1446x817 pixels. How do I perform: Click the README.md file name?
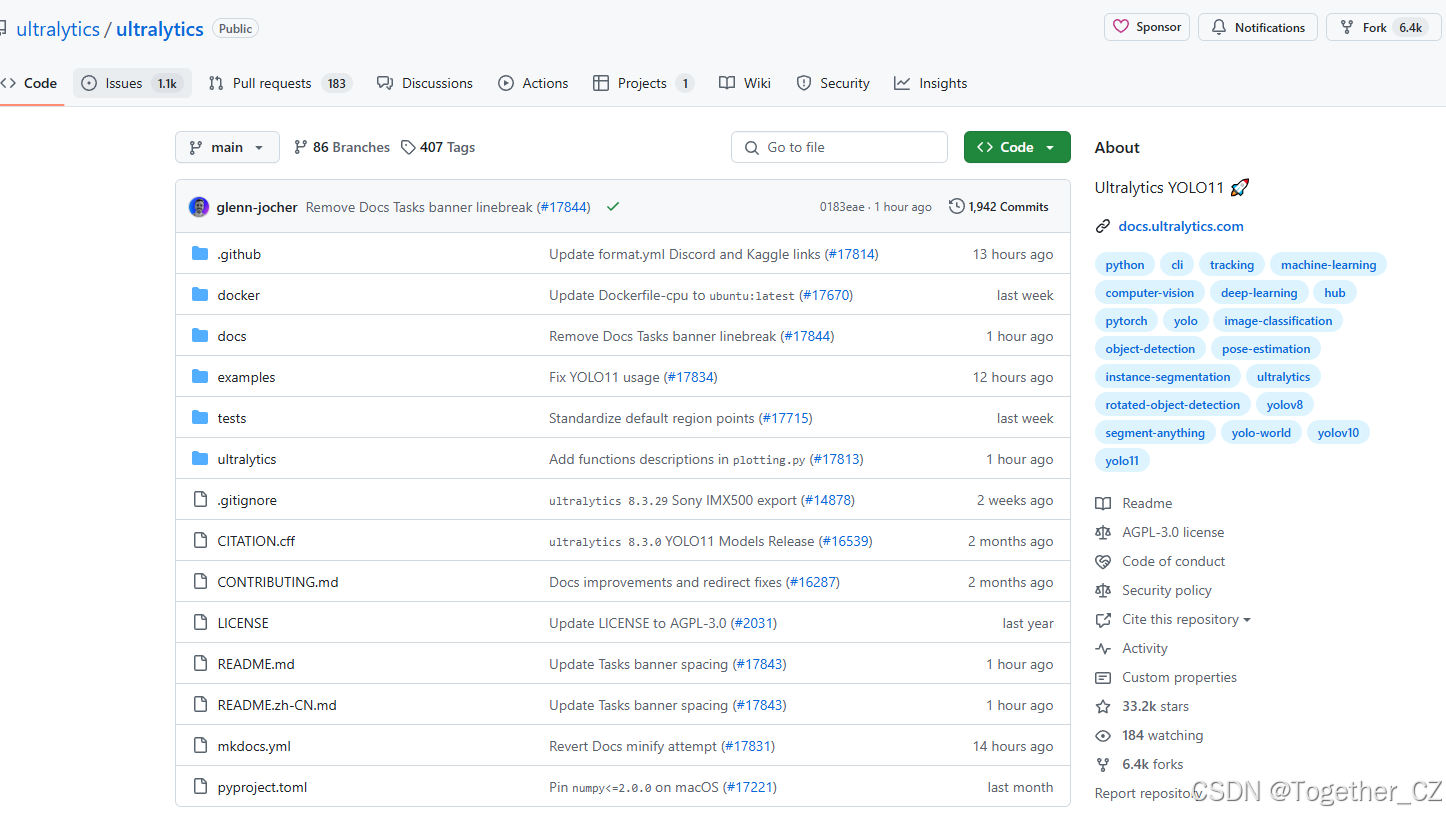[x=256, y=664]
